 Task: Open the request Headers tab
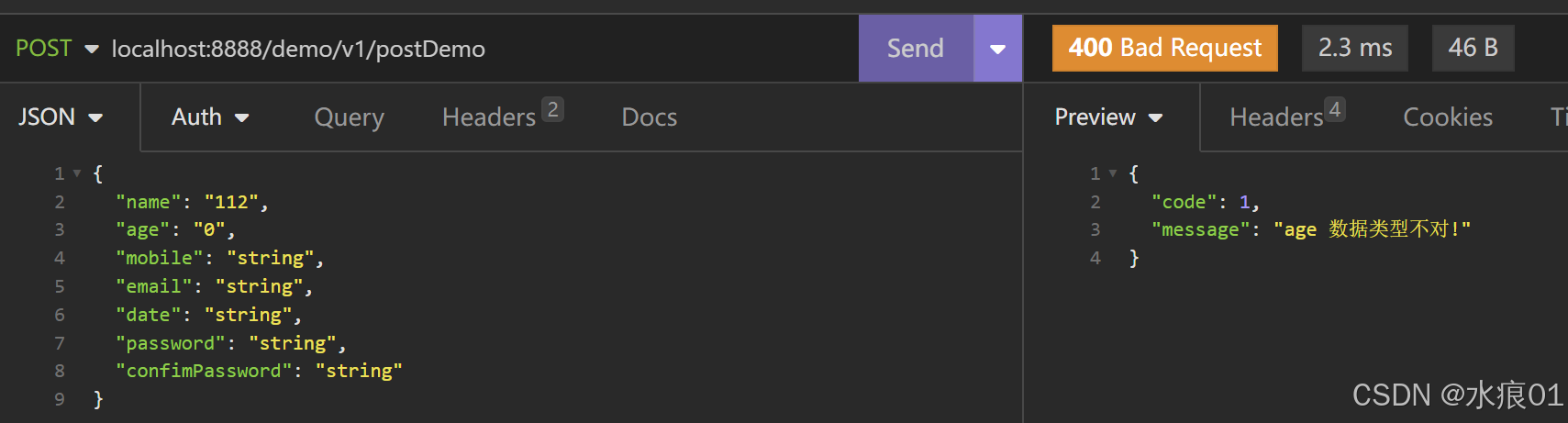pyautogui.click(x=502, y=117)
